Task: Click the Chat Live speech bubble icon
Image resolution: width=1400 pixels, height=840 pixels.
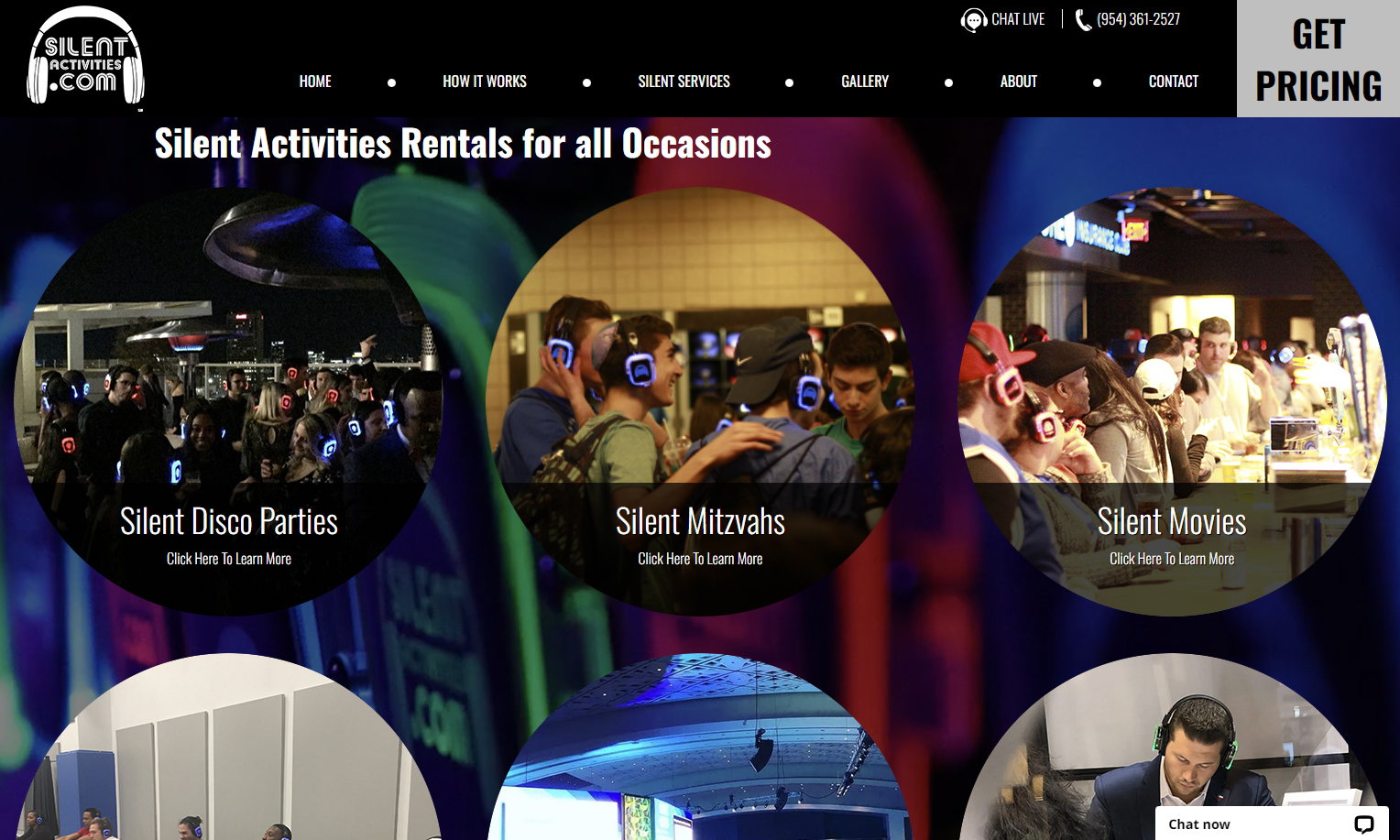Action: coord(973,20)
